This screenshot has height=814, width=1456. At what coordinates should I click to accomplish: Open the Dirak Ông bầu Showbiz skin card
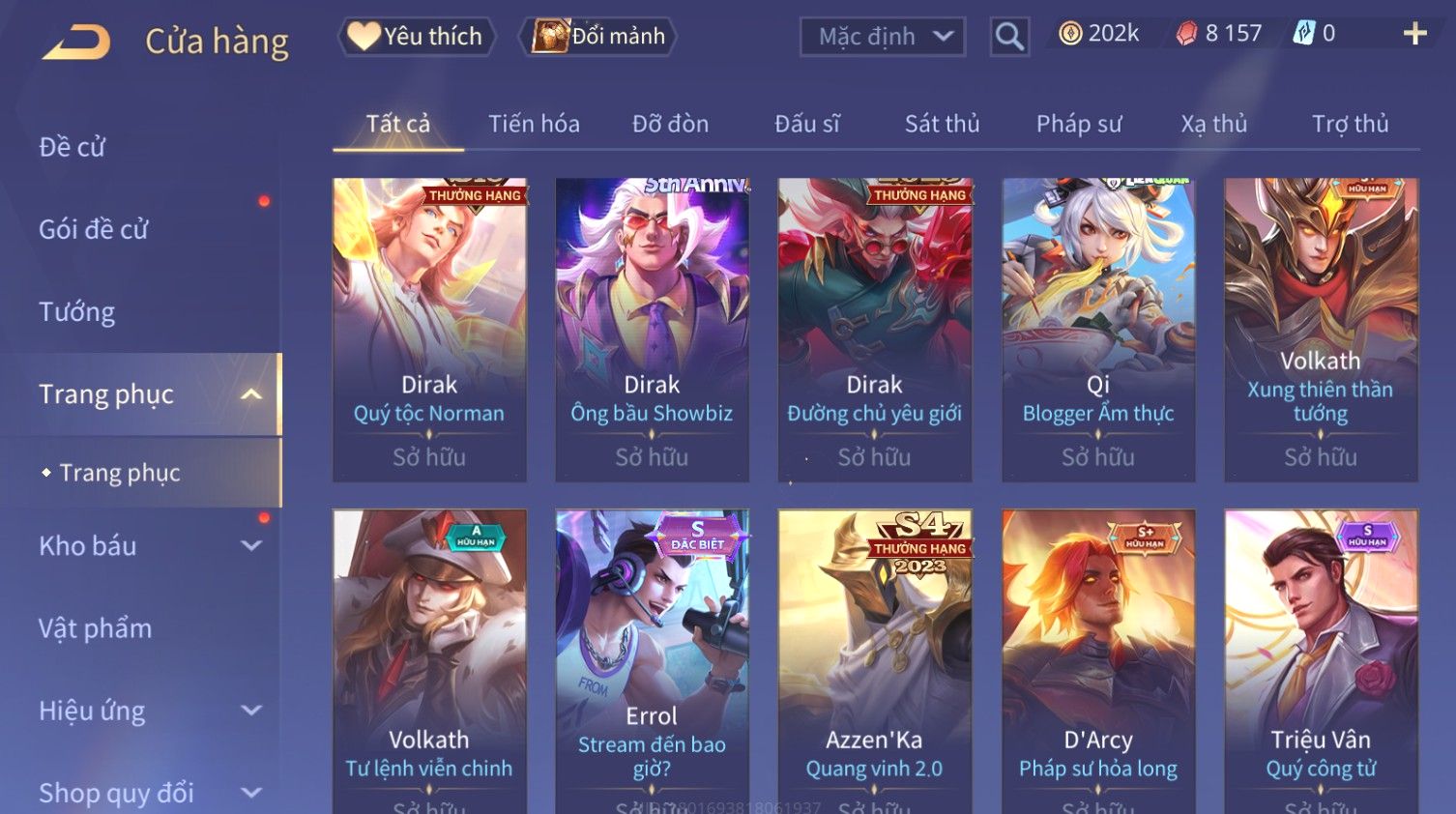click(652, 330)
